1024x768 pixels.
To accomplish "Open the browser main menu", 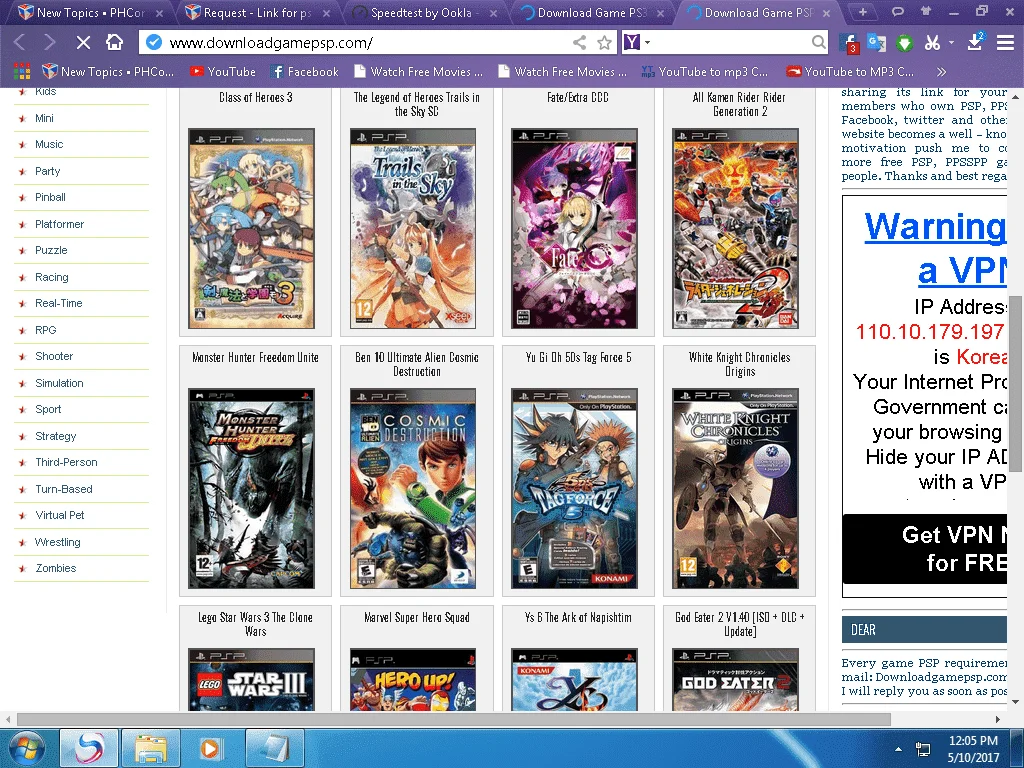I will (x=1005, y=43).
